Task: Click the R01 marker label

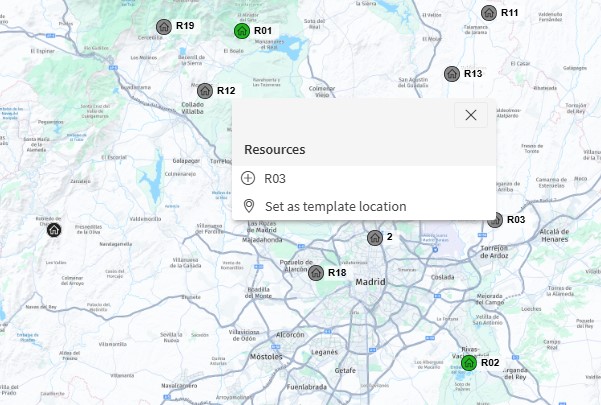Action: coord(263,30)
